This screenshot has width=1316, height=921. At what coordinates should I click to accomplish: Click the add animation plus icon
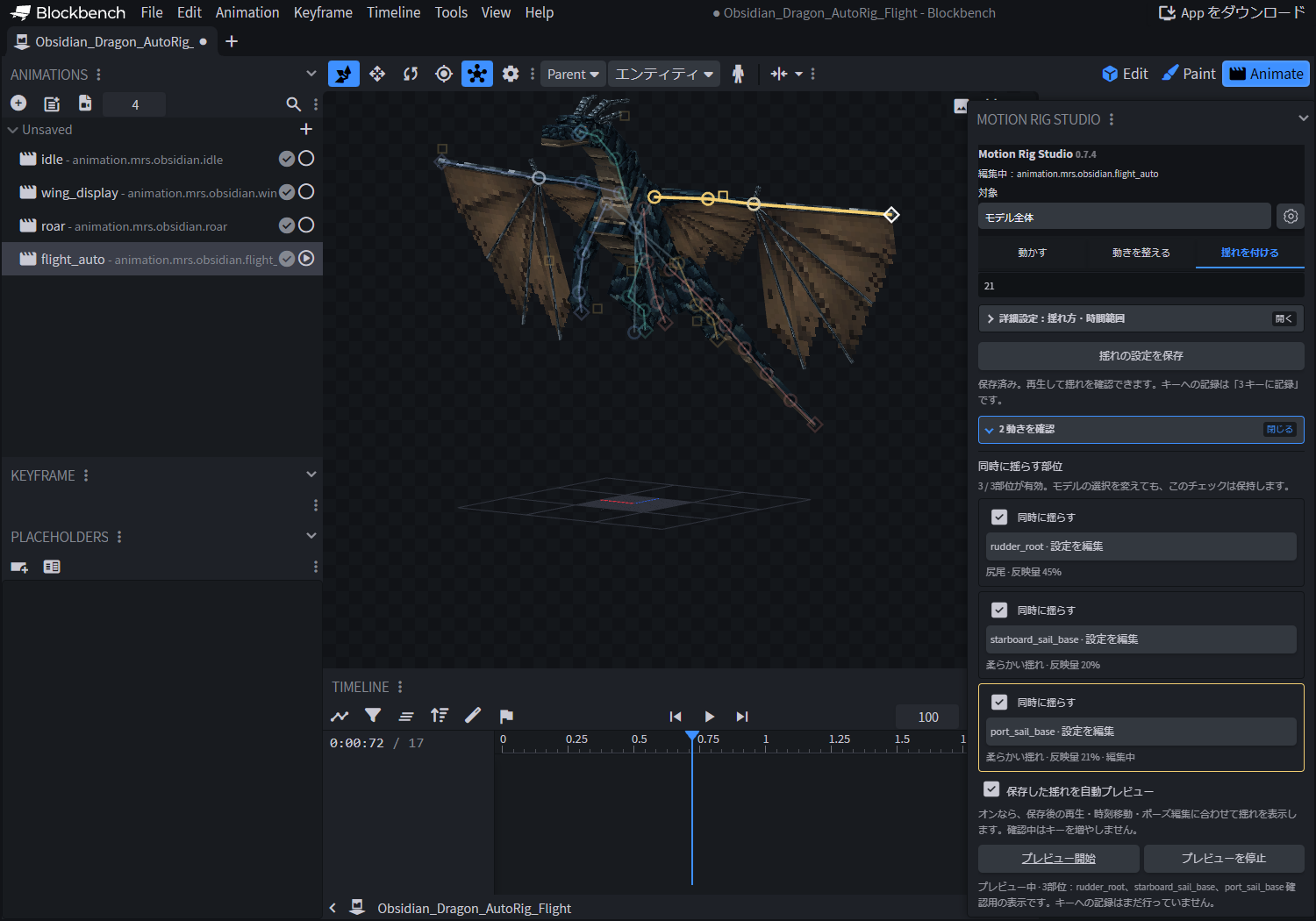[x=18, y=104]
